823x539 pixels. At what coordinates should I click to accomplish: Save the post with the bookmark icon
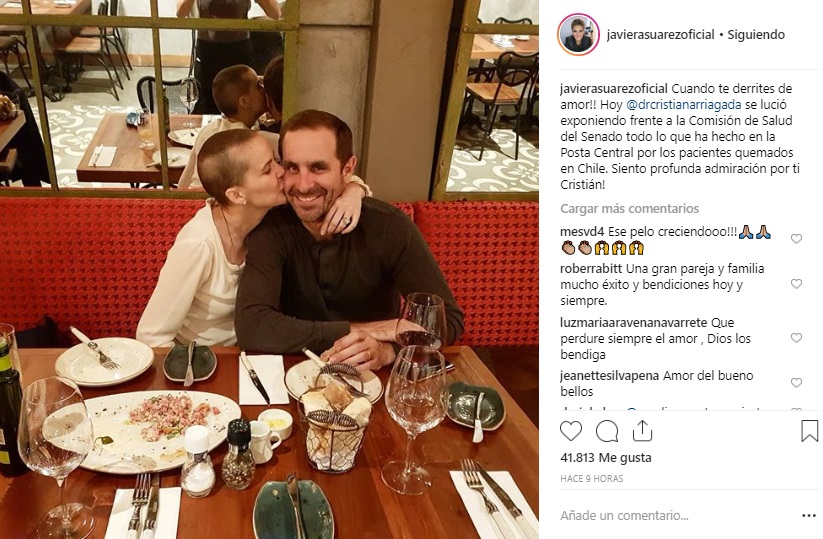point(809,431)
